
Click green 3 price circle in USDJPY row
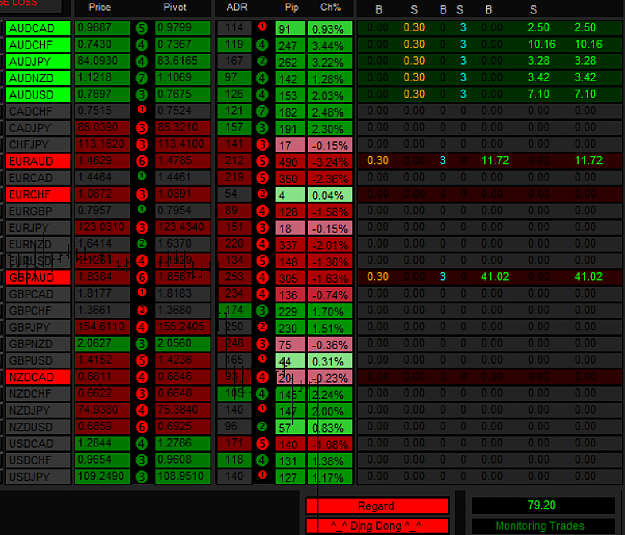[x=142, y=477]
